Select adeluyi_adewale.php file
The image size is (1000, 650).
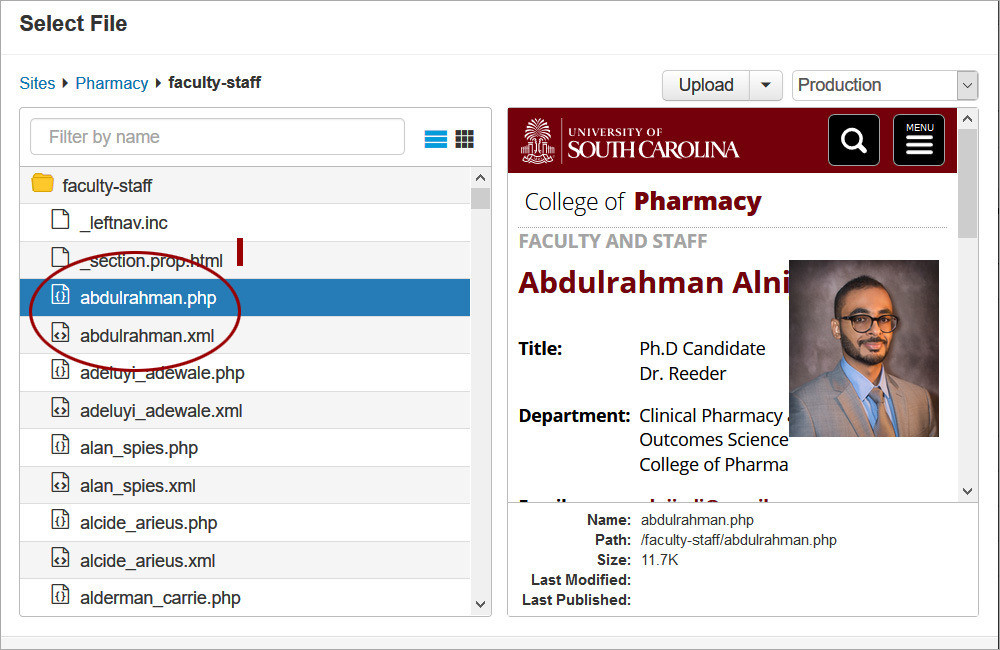[x=162, y=373]
